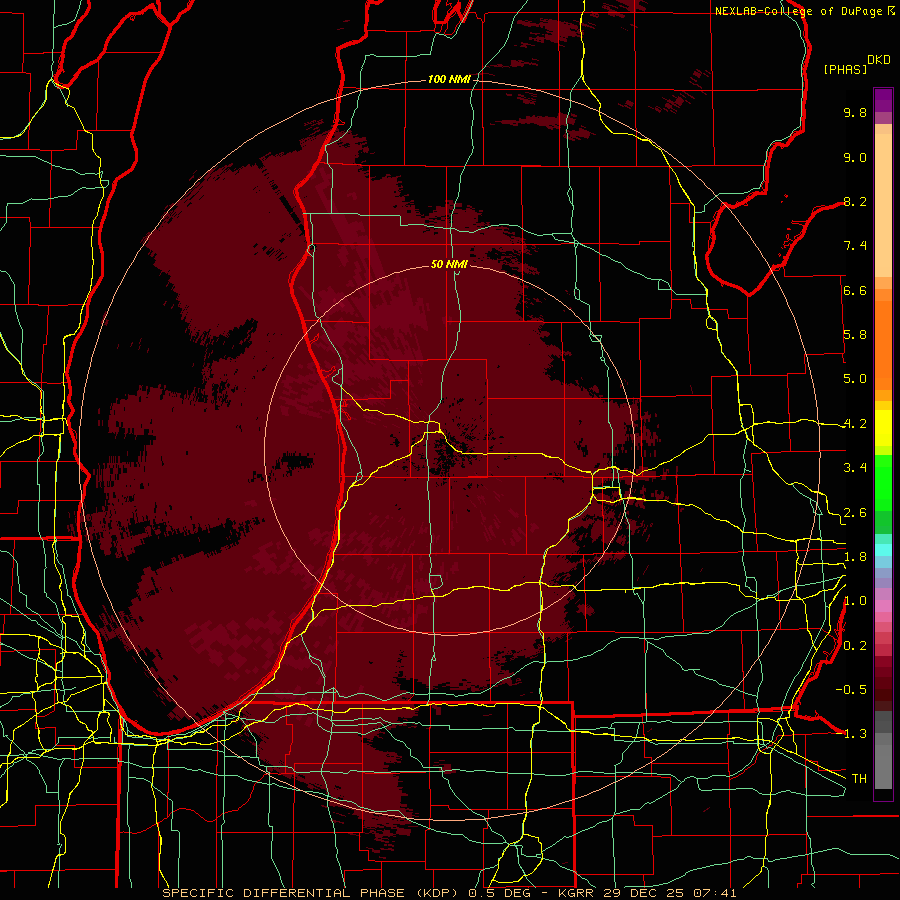Click the 100 NMI range ring label
This screenshot has height=900, width=900.
pyautogui.click(x=449, y=79)
